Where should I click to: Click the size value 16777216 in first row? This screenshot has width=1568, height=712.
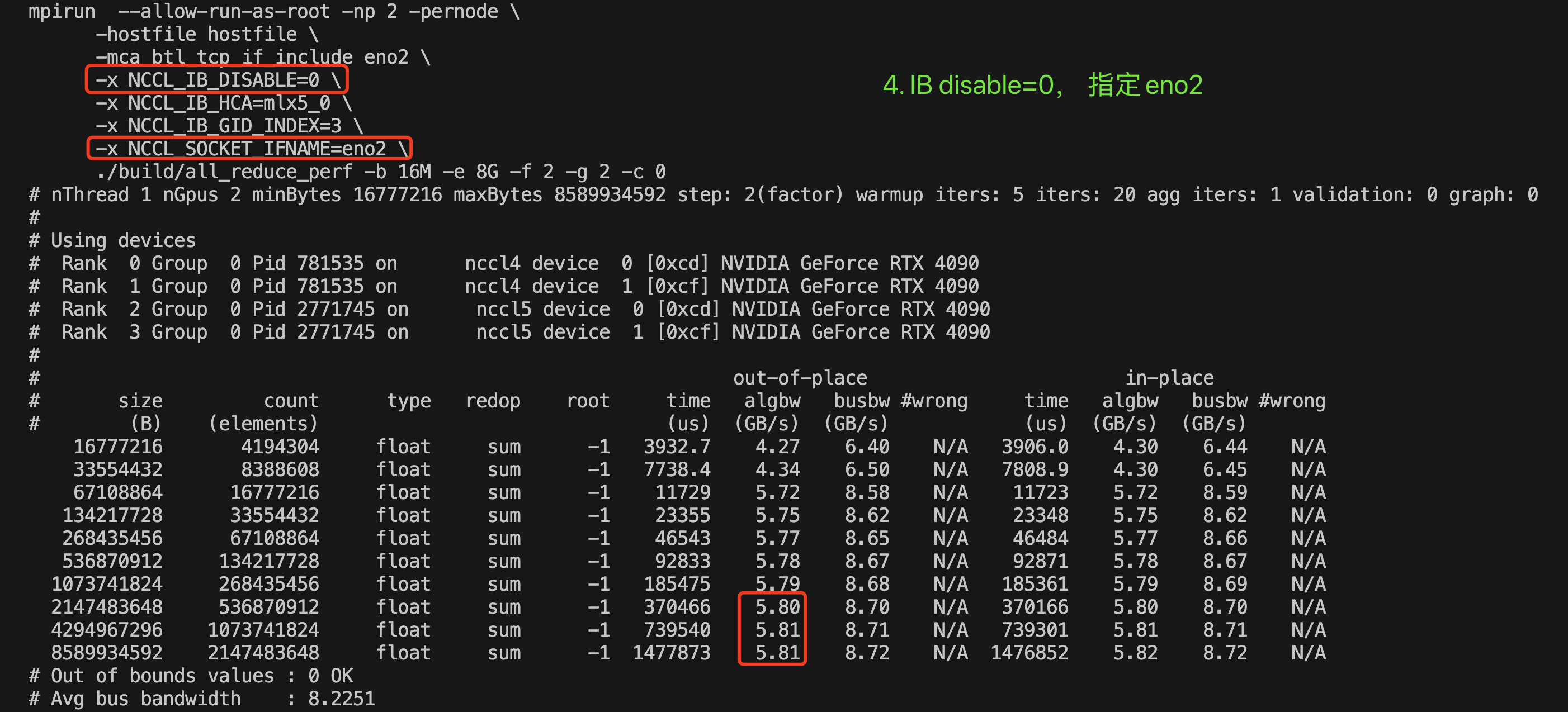(118, 447)
